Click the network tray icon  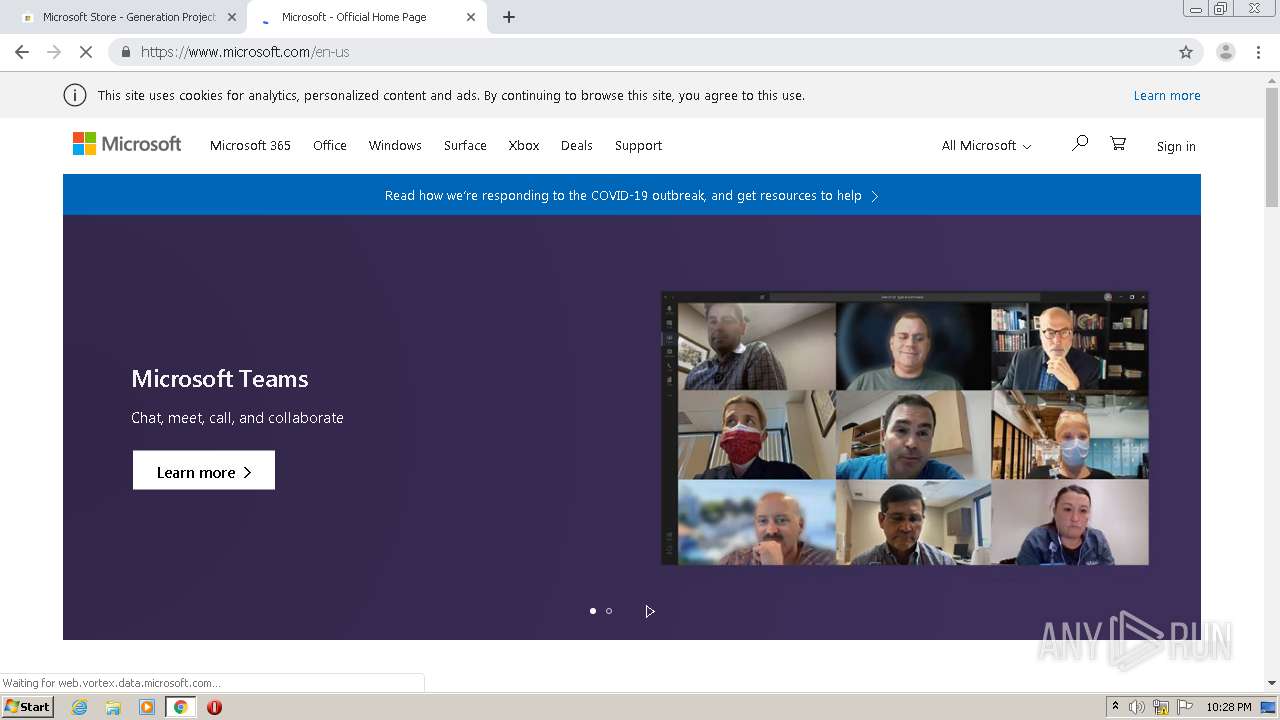pos(1161,707)
